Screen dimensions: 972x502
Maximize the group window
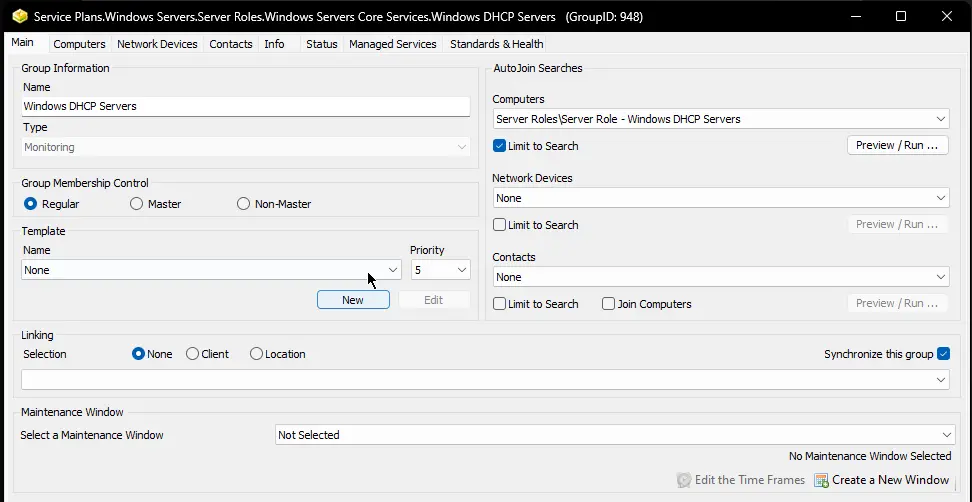point(901,16)
